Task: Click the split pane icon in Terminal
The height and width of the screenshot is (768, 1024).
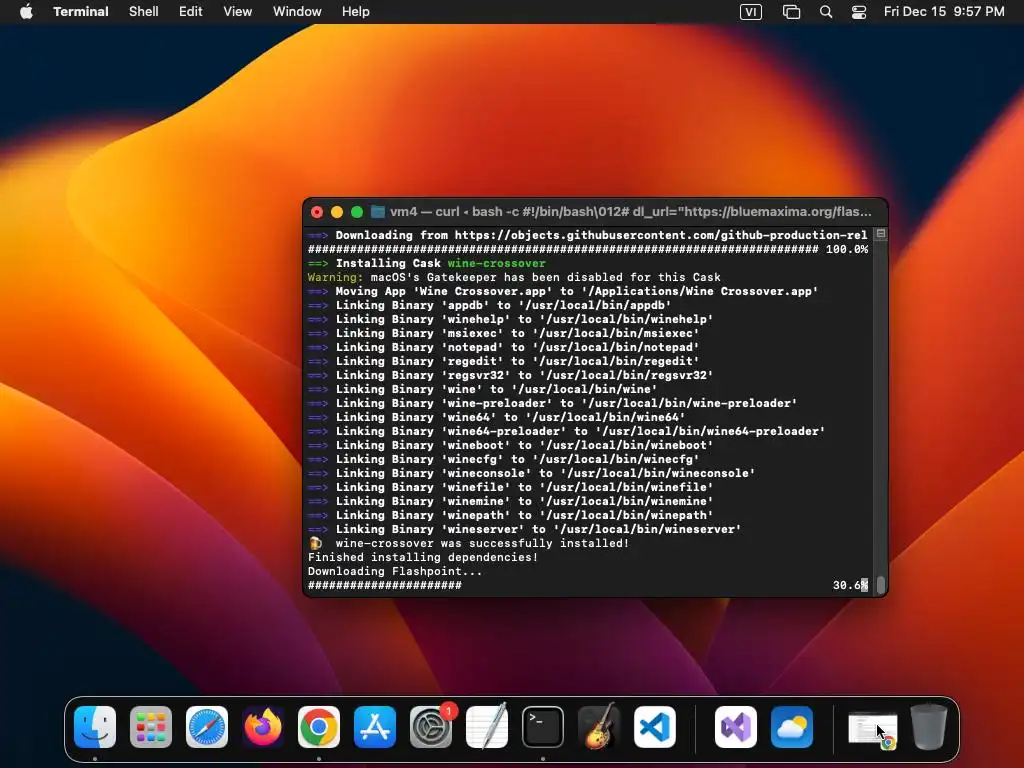Action: tap(880, 234)
